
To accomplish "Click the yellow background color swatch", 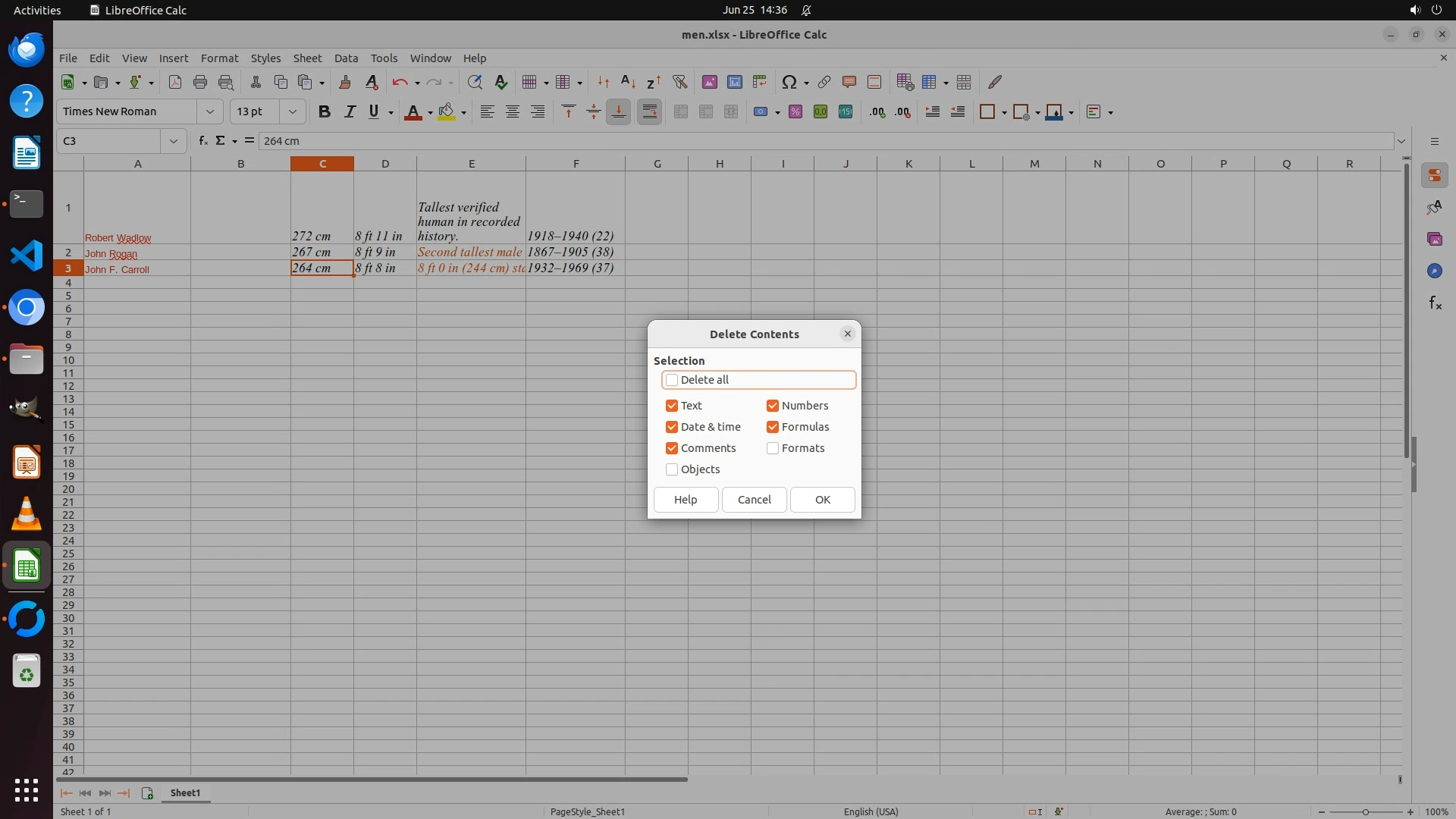I will click(x=447, y=112).
